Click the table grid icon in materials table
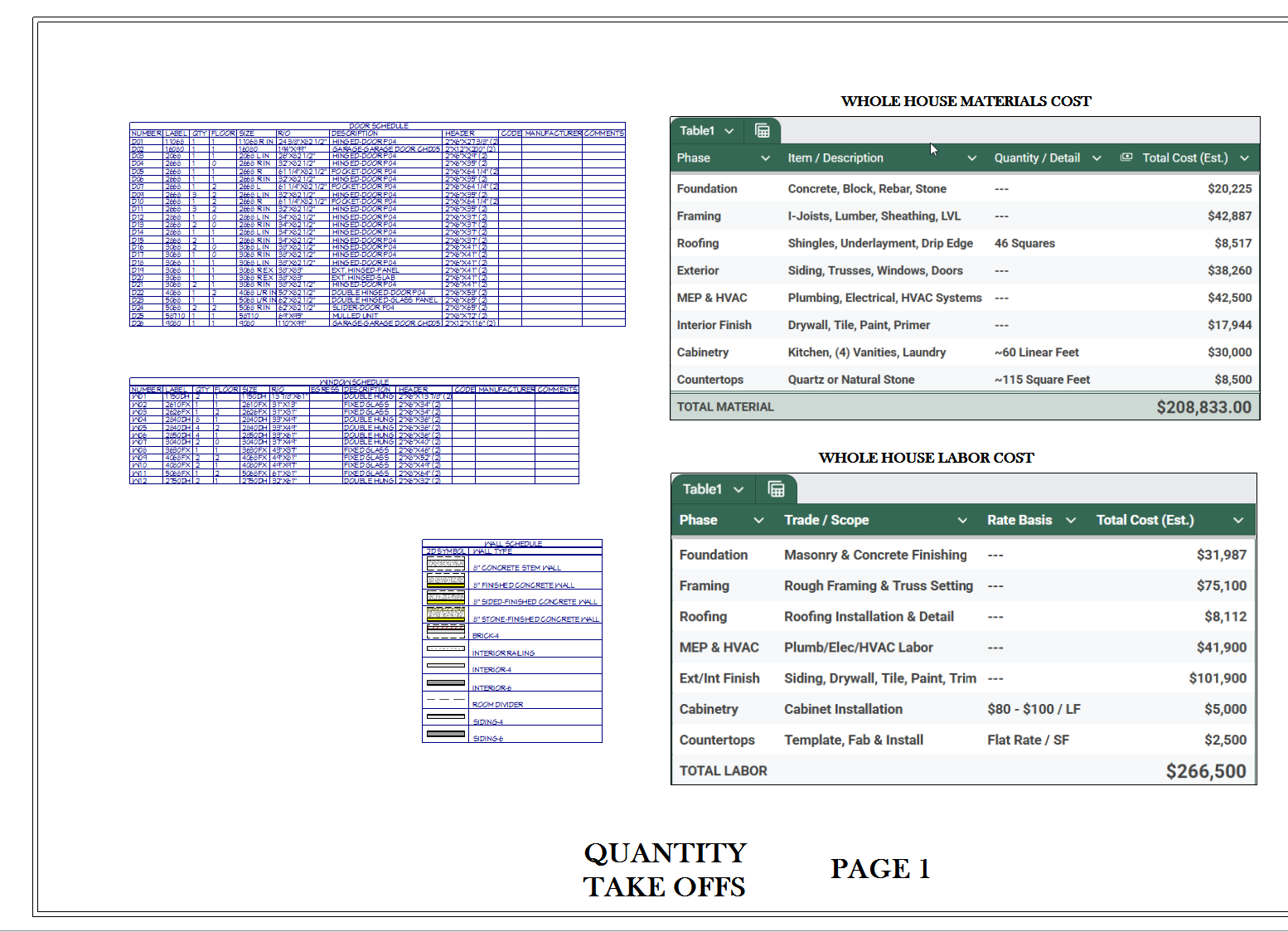Screen dimensions: 1288x932 point(763,131)
